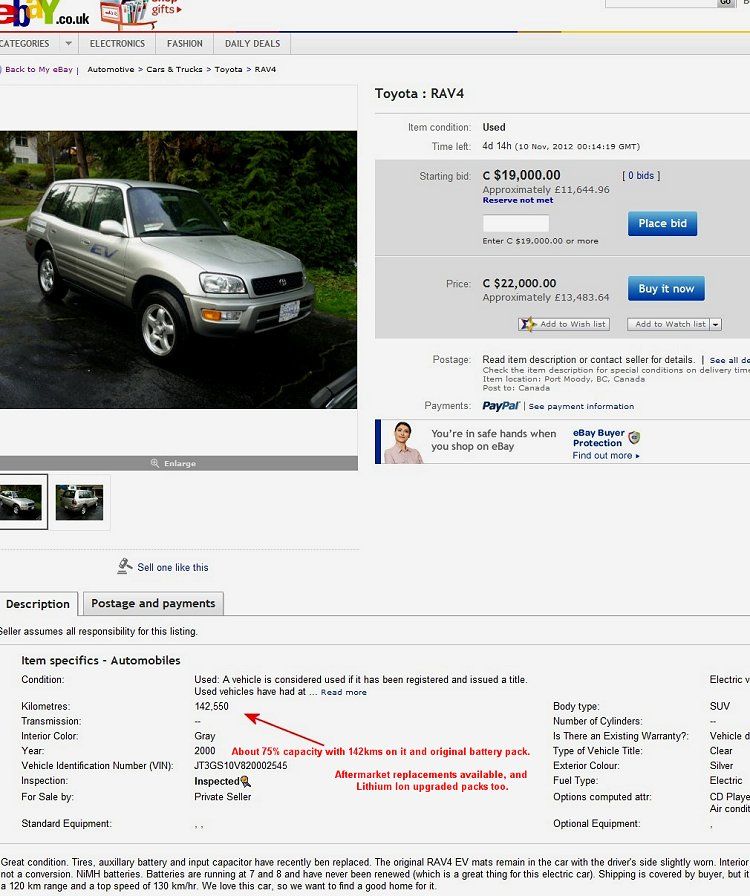Click the Inspected badge icon

pos(245,781)
